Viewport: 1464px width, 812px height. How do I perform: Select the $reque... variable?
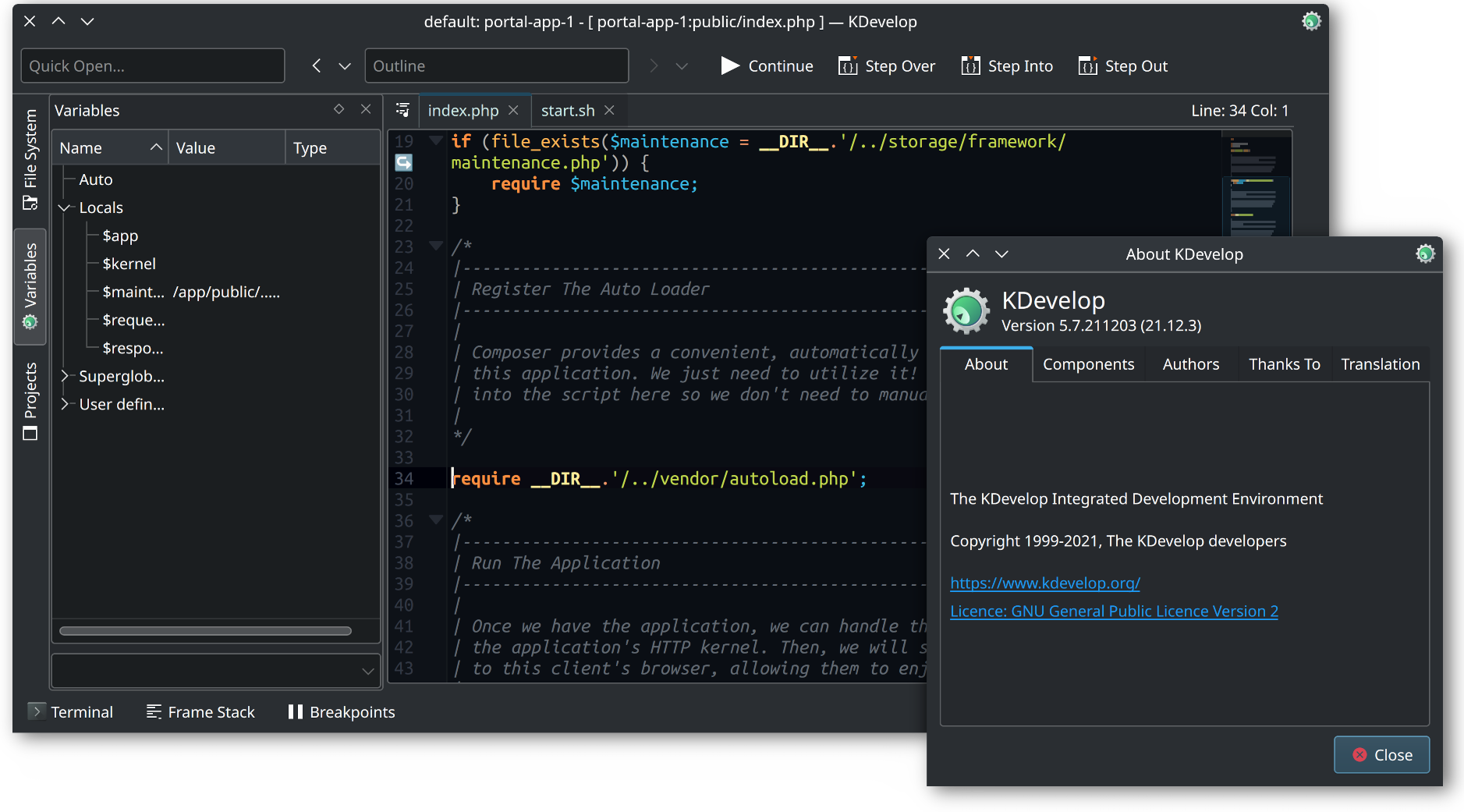133,320
